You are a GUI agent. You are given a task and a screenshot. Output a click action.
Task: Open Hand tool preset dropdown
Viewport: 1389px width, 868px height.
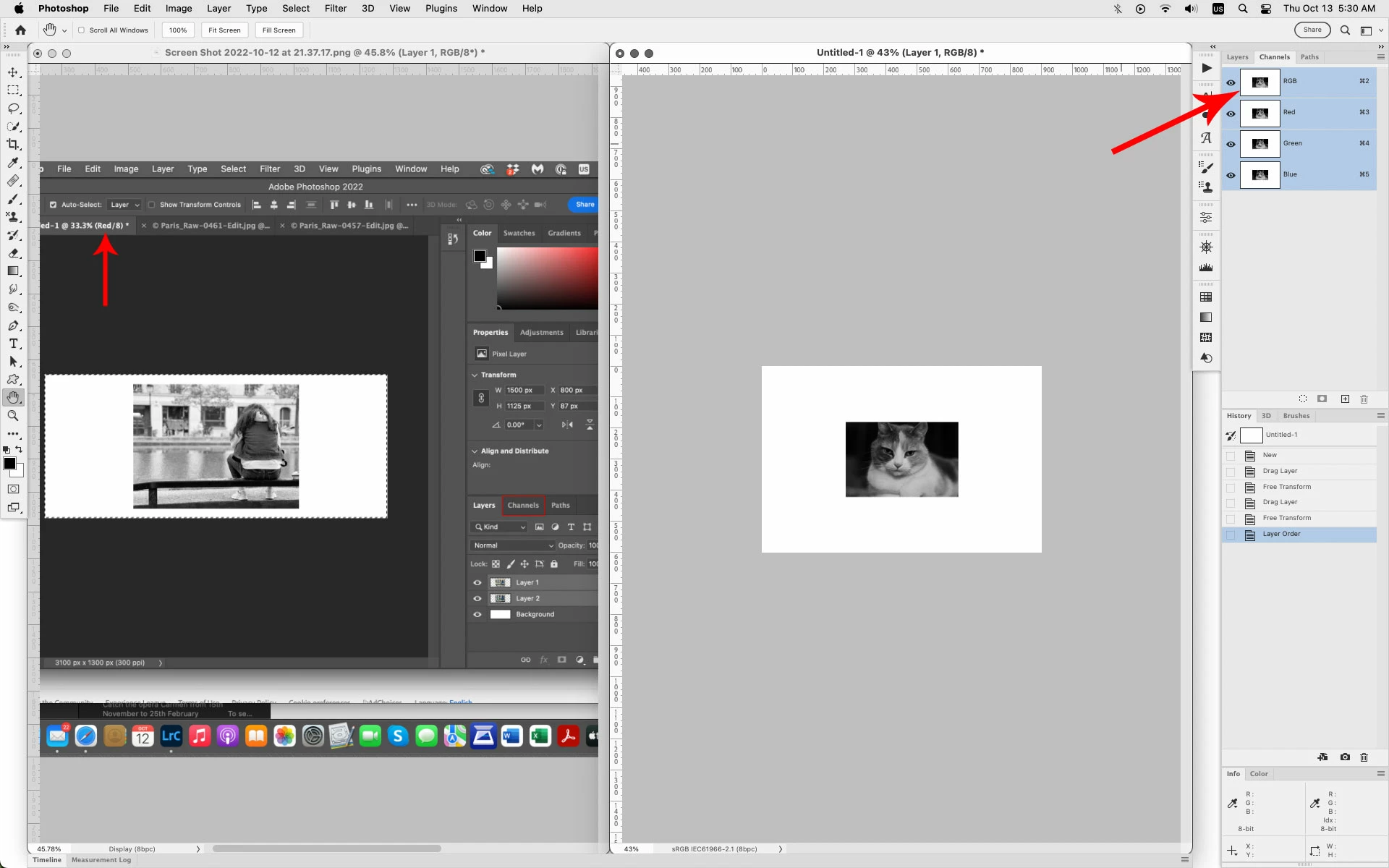pos(64,30)
